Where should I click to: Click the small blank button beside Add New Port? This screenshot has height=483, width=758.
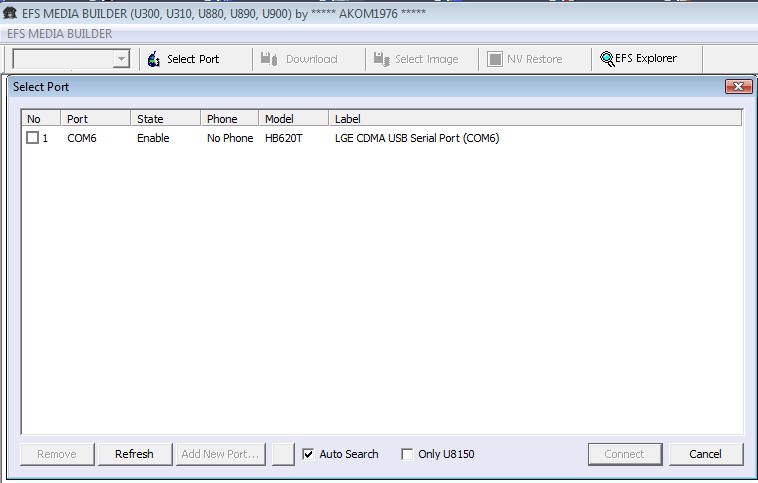tap(283, 454)
